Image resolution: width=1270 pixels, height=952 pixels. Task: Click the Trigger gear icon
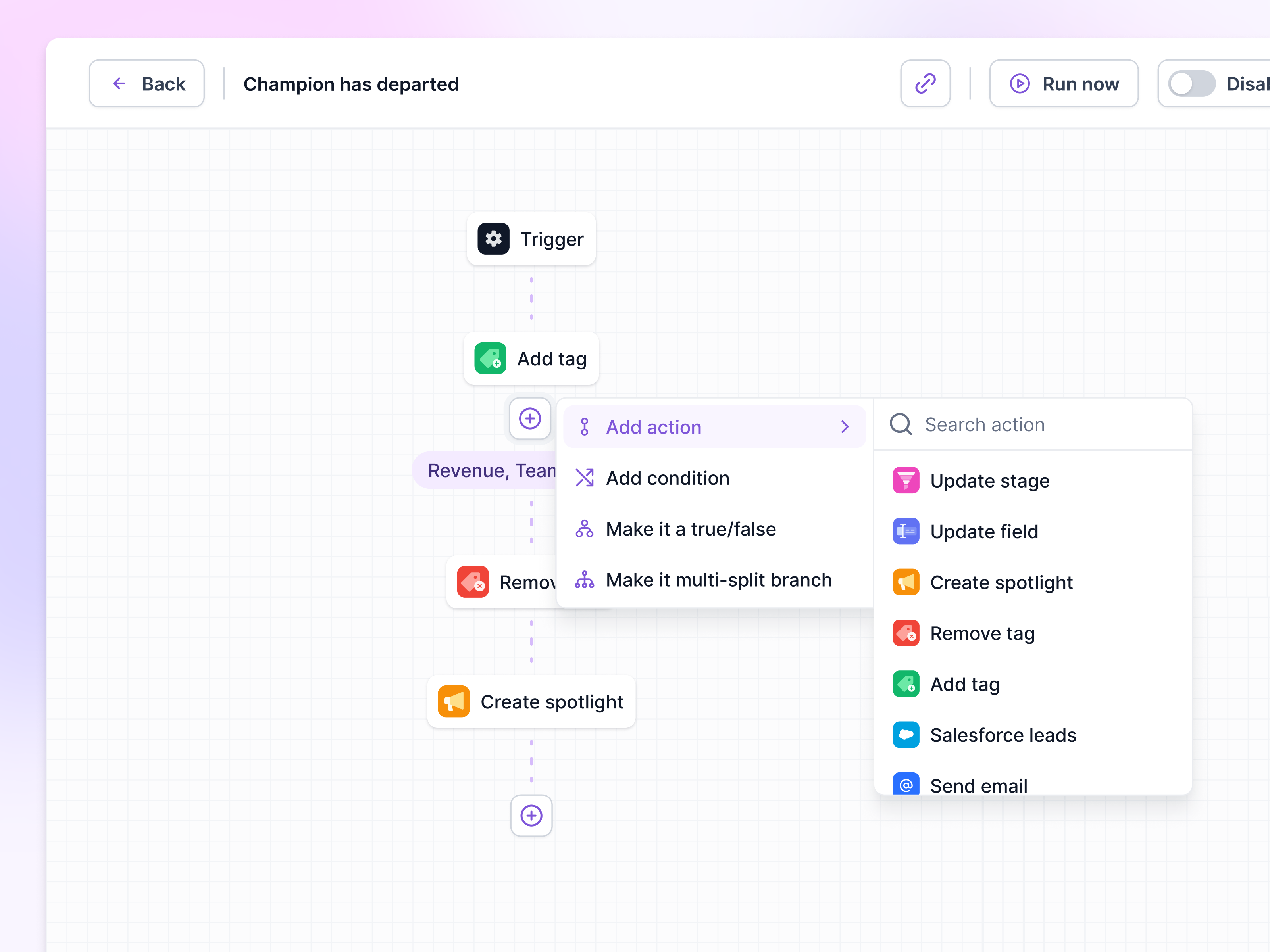[x=493, y=239]
